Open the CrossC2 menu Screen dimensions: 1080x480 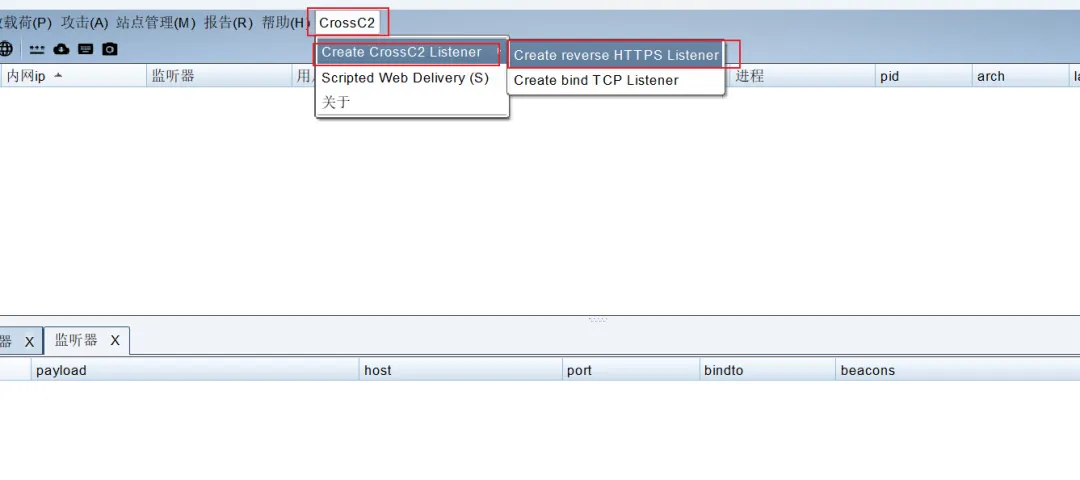coord(347,23)
